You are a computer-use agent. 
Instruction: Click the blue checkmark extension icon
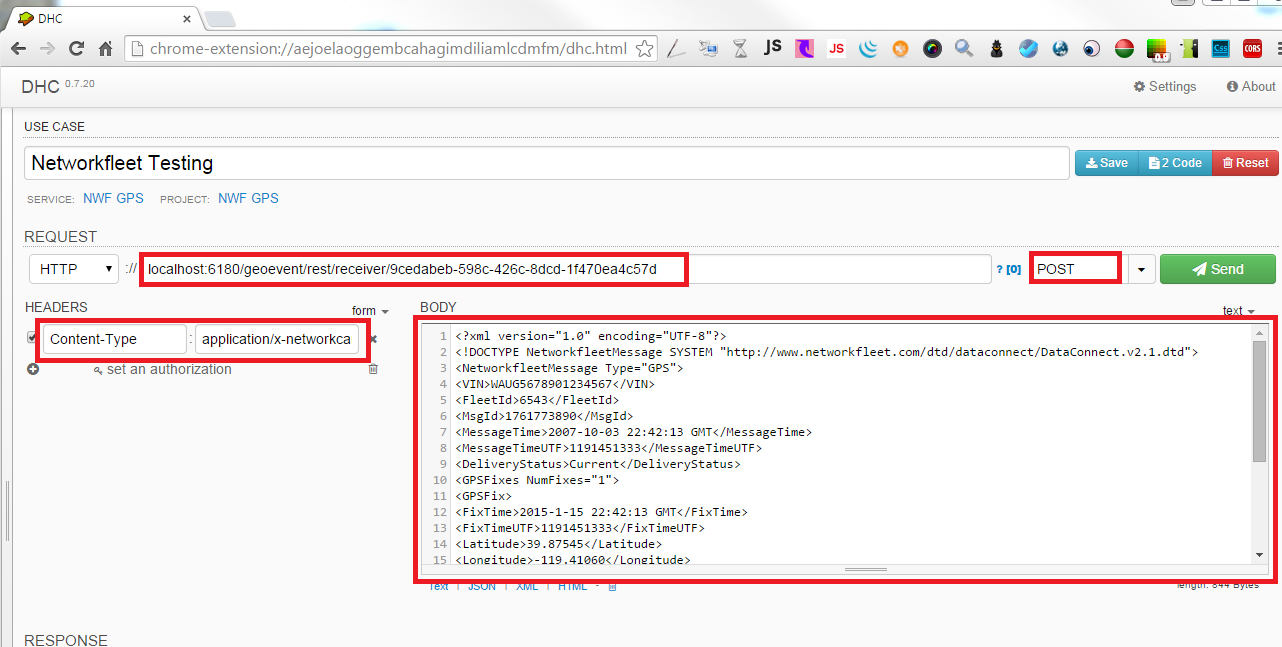pos(1028,48)
